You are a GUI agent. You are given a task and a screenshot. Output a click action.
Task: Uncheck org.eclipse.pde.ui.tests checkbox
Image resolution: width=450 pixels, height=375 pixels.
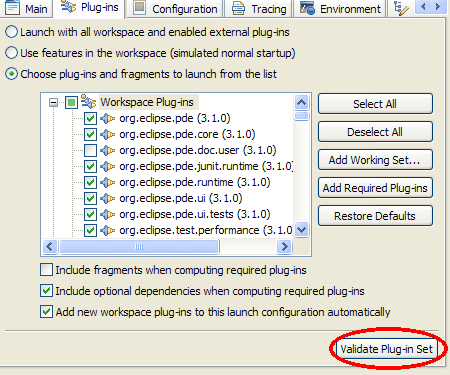click(90, 214)
